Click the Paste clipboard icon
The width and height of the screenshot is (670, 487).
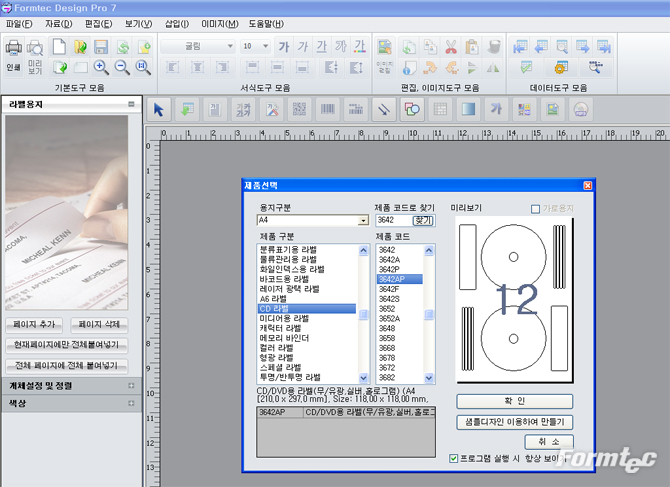[x=472, y=47]
